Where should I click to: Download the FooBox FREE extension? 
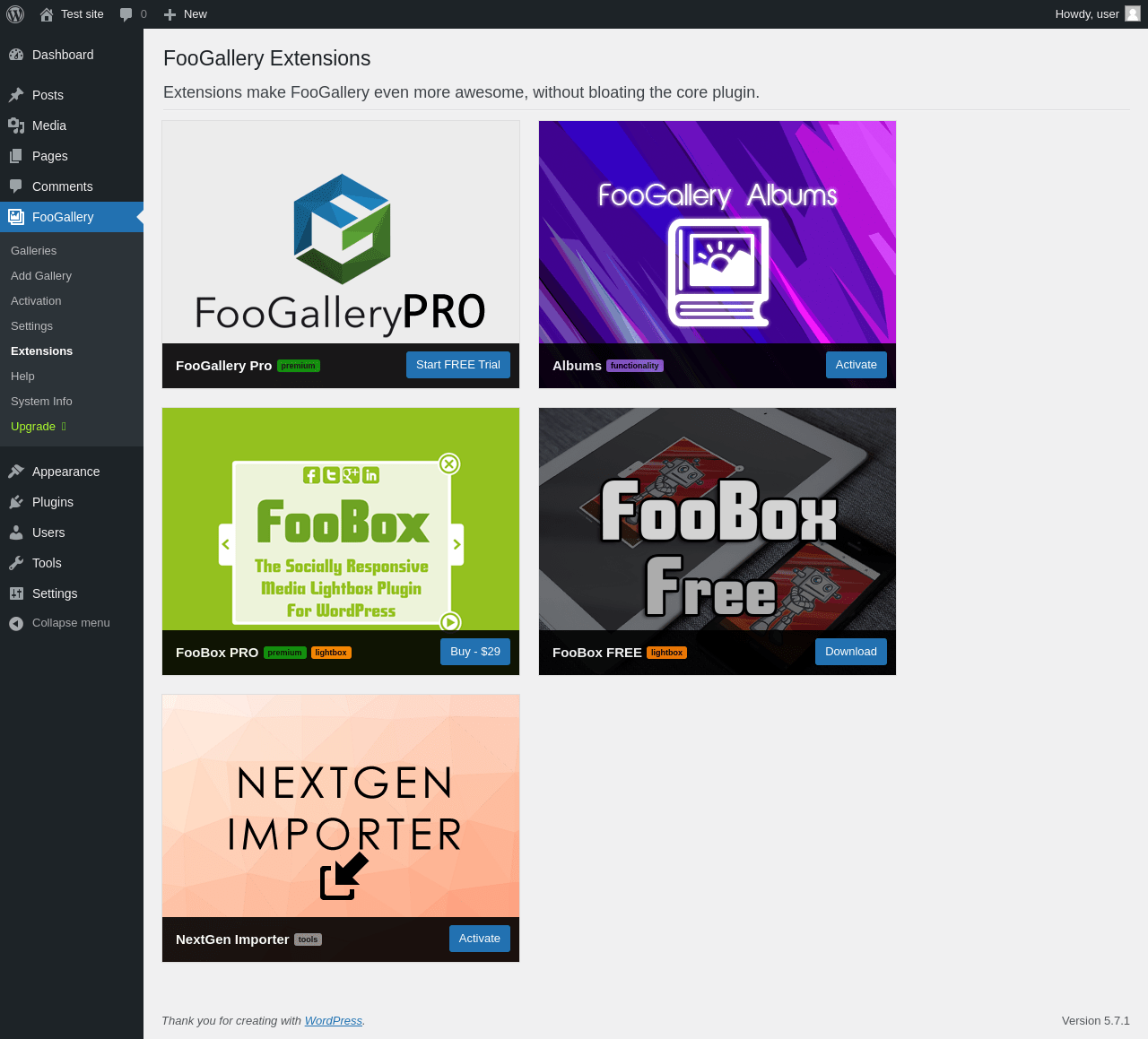850,652
